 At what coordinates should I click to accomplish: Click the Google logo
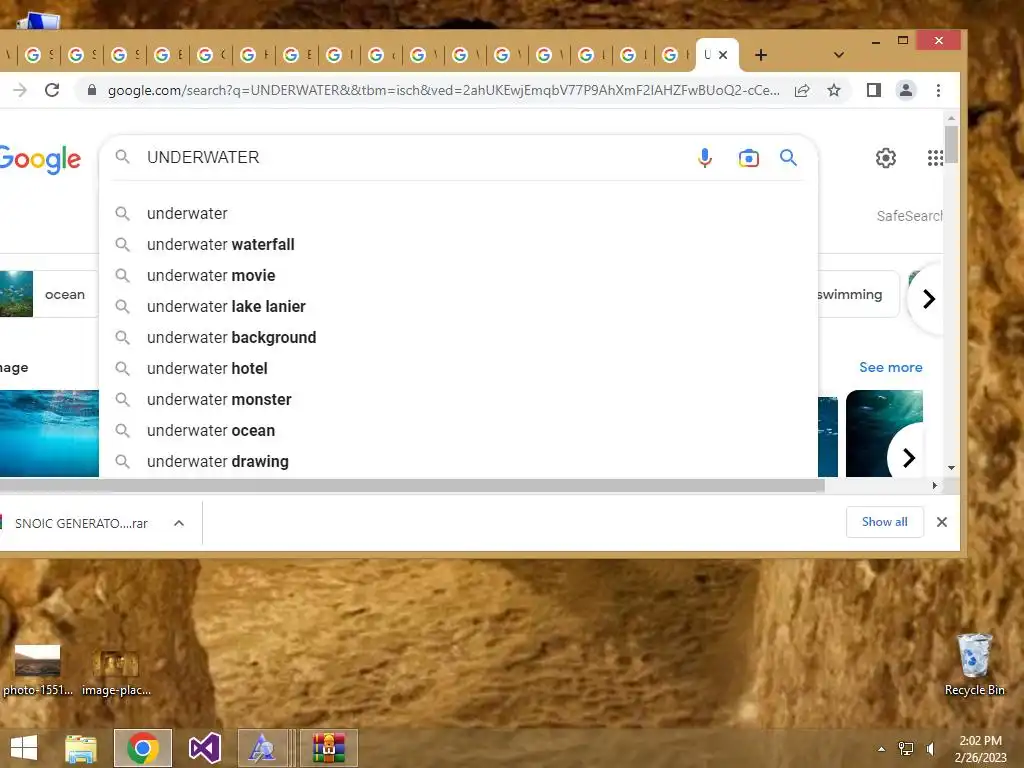coord(40,159)
